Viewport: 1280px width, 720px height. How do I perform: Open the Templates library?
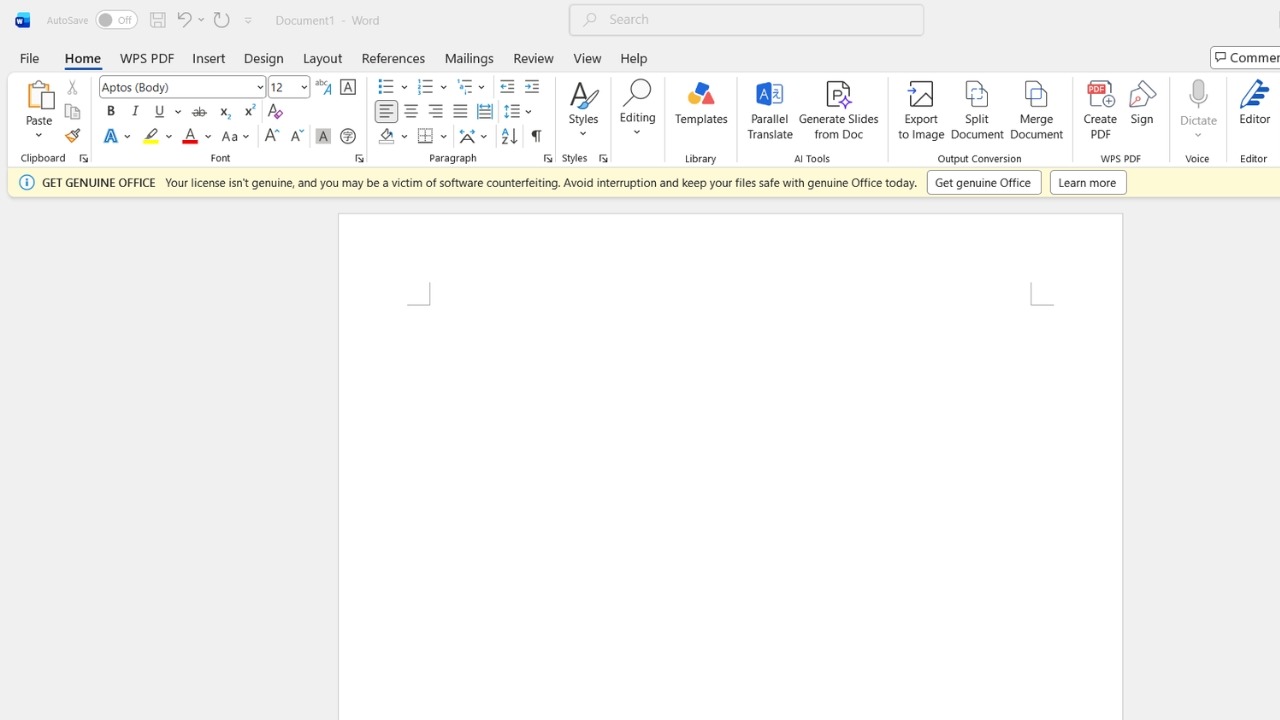tap(701, 103)
